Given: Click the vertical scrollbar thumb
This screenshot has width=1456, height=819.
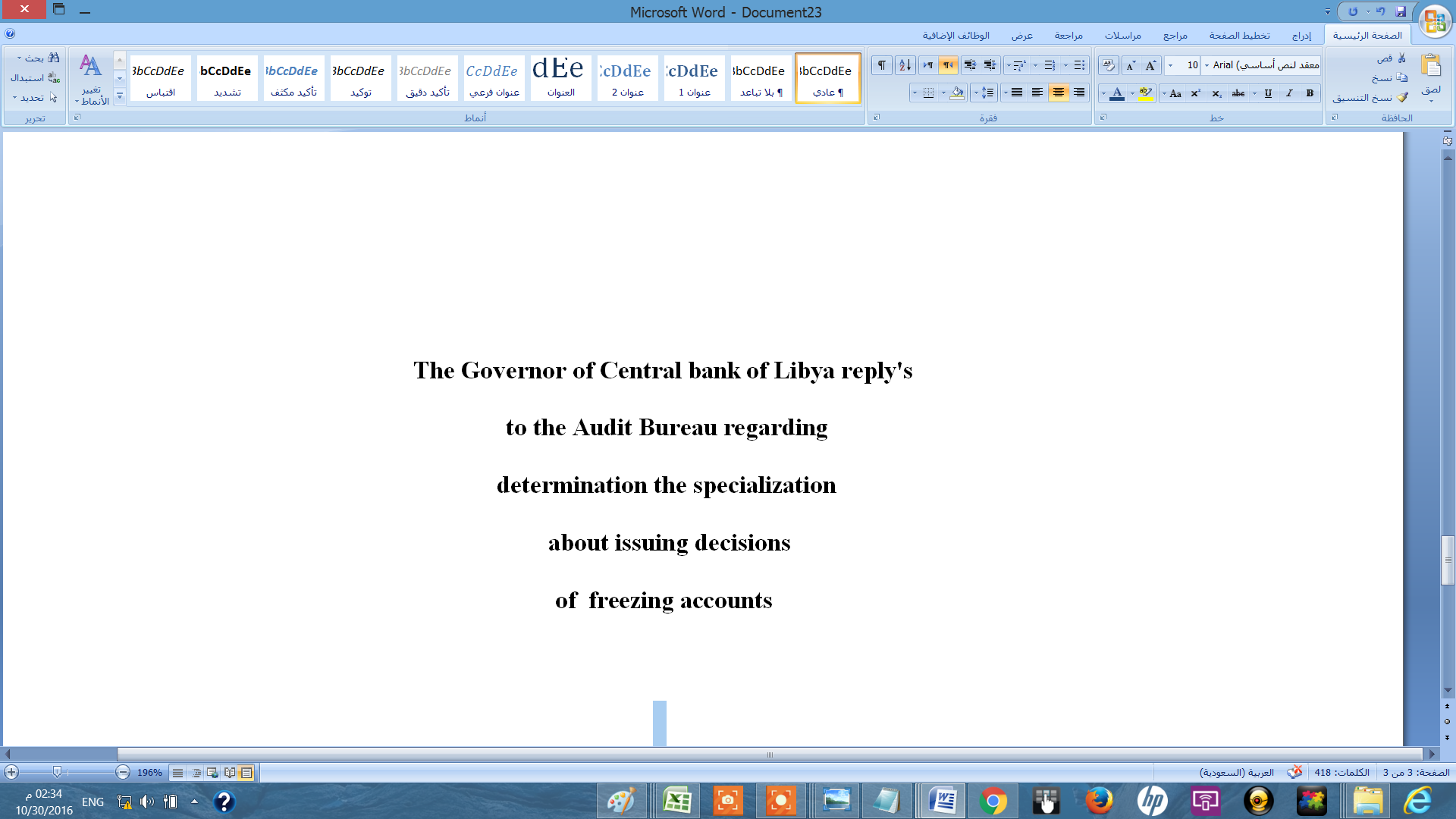Looking at the screenshot, I should 1448,560.
